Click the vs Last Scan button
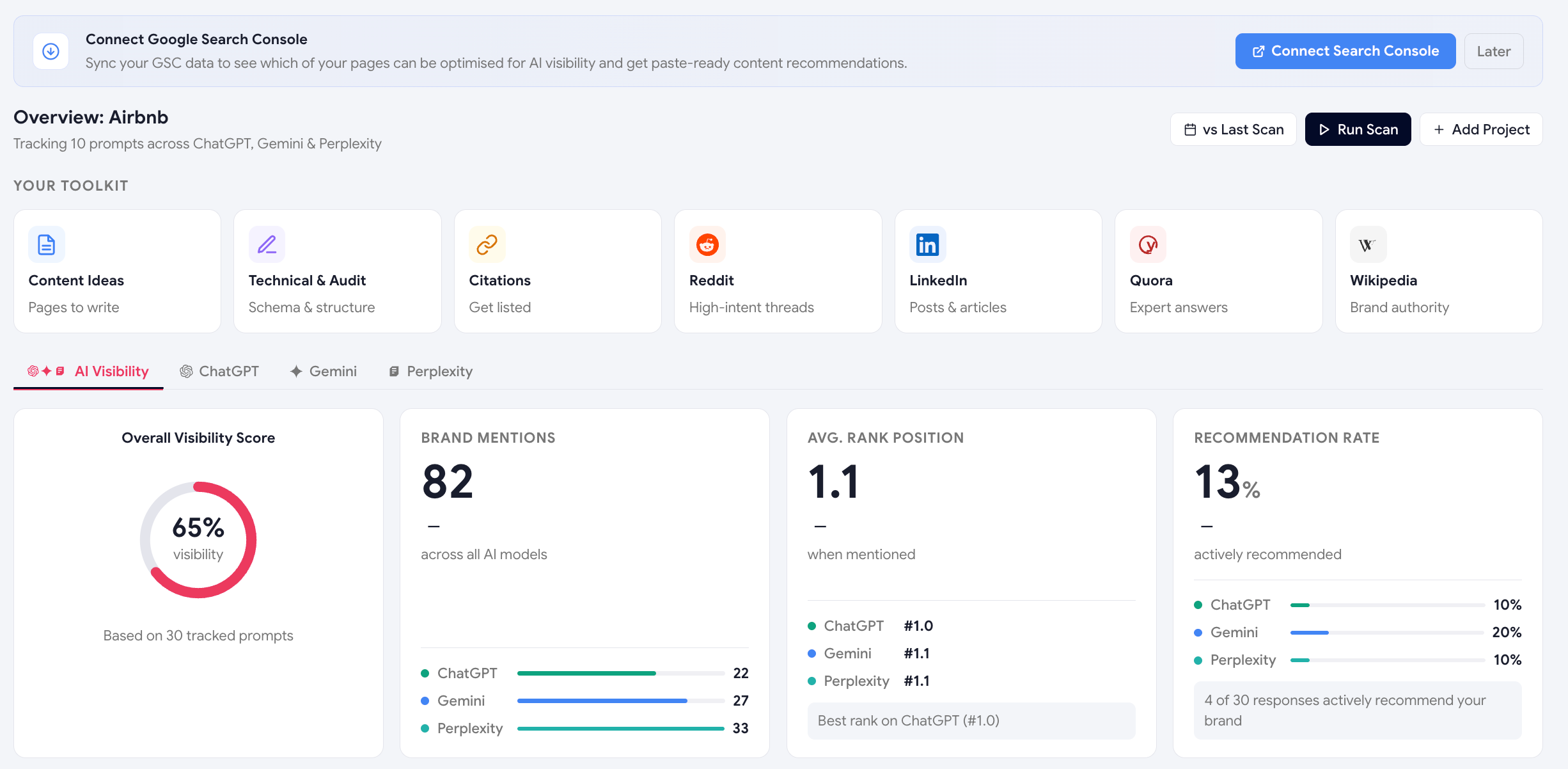The image size is (1568, 769). tap(1233, 130)
